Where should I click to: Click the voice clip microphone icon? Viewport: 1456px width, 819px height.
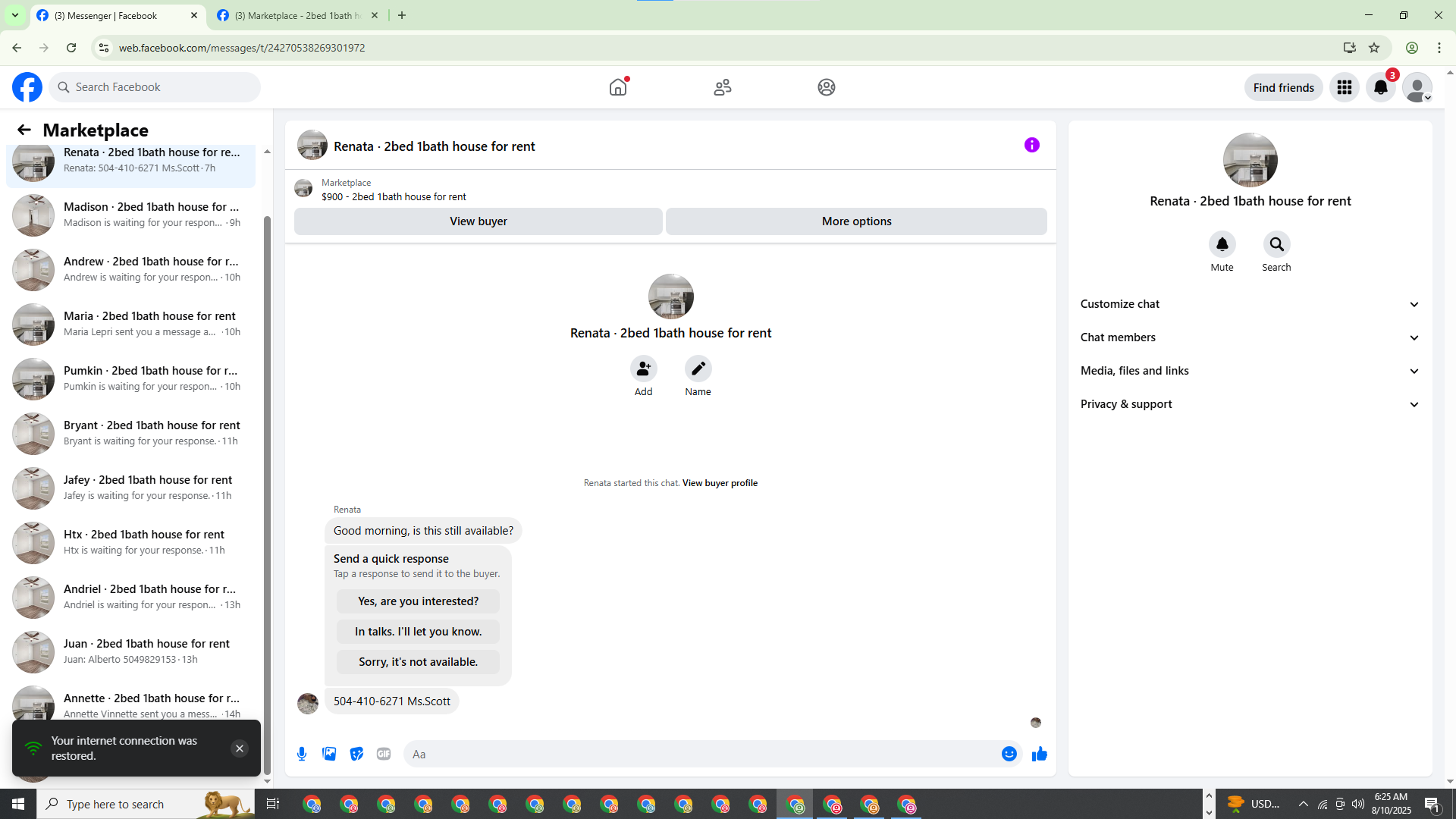tap(302, 754)
